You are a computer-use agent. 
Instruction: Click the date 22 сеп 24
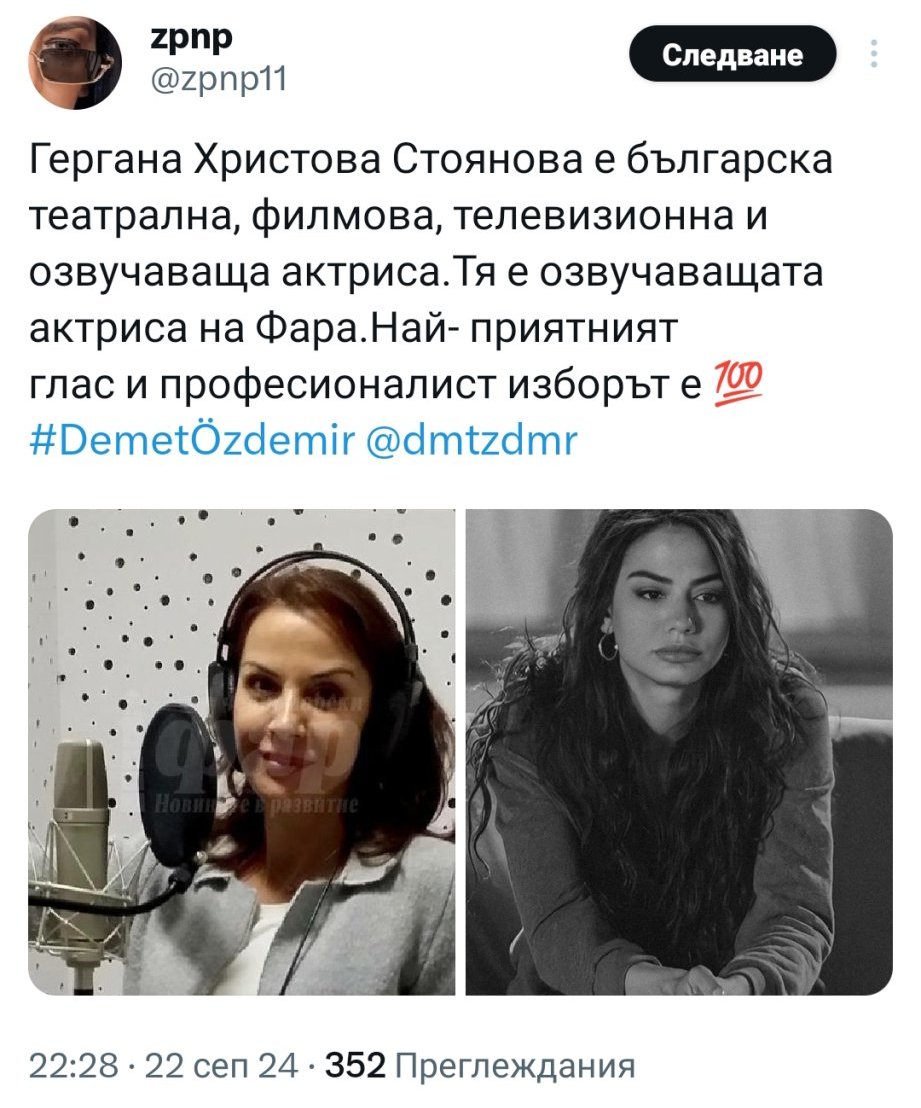[x=221, y=1066]
